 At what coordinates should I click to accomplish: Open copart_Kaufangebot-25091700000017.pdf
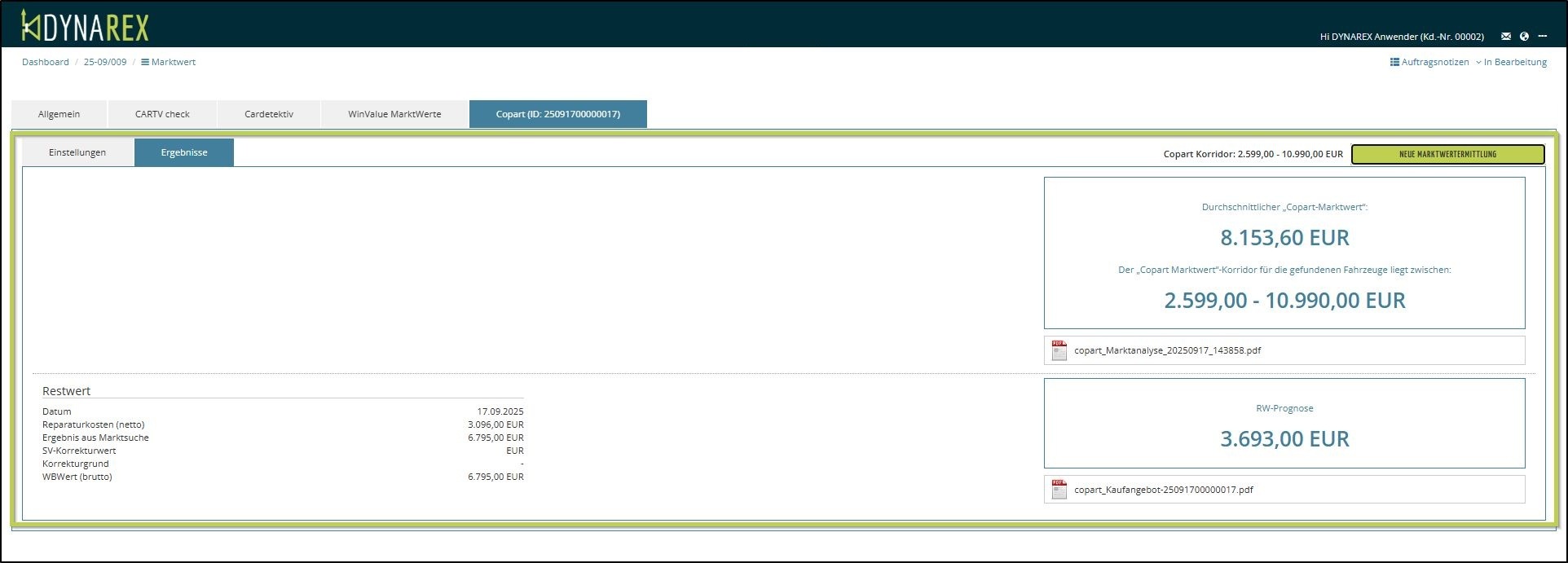coord(1164,490)
